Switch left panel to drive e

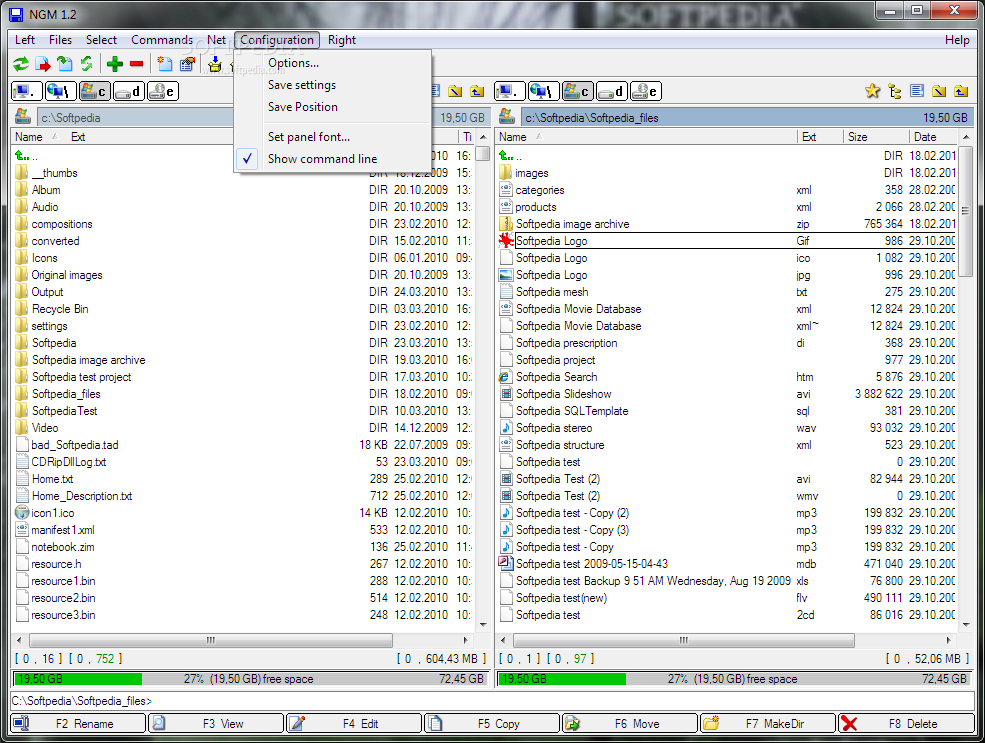pyautogui.click(x=163, y=92)
